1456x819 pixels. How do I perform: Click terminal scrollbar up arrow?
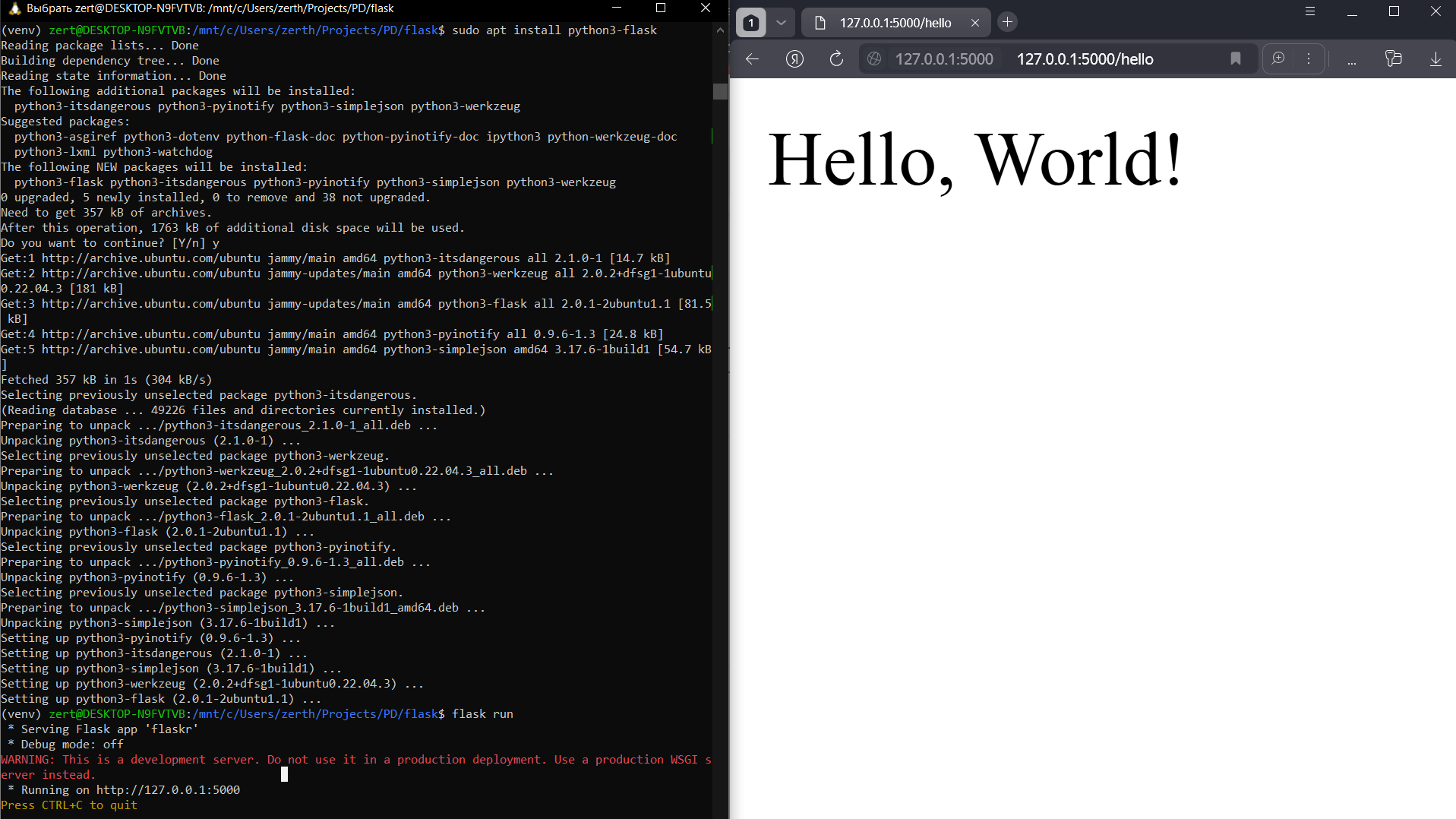point(720,30)
